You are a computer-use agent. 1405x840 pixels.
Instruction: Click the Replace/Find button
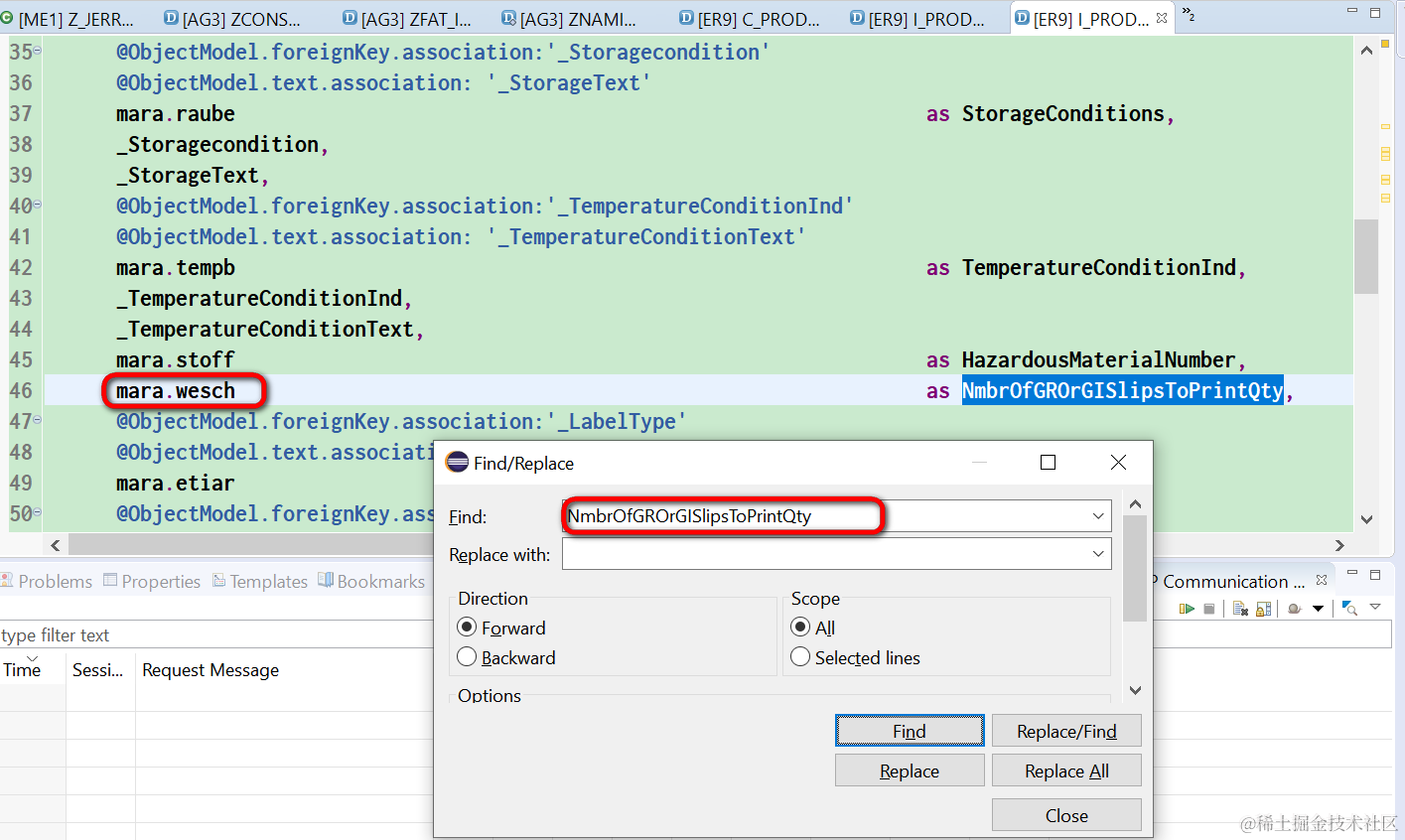point(1066,731)
